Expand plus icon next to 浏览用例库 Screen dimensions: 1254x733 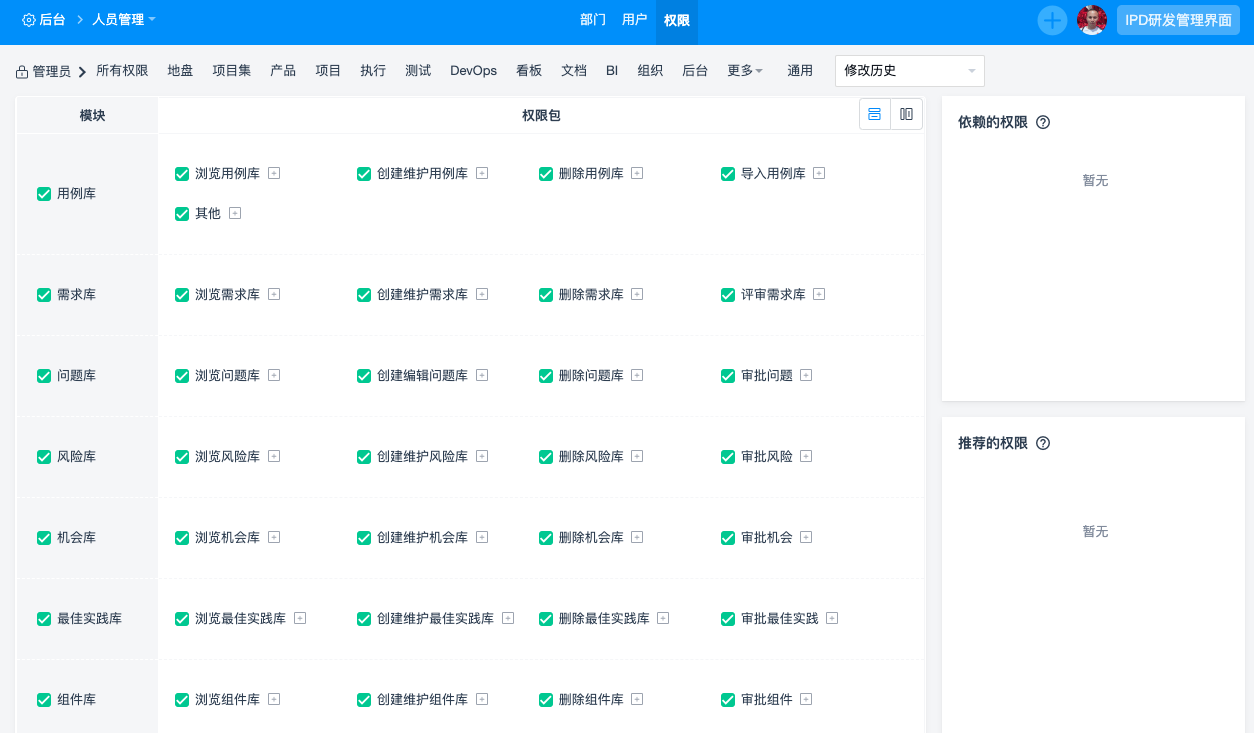(x=274, y=173)
